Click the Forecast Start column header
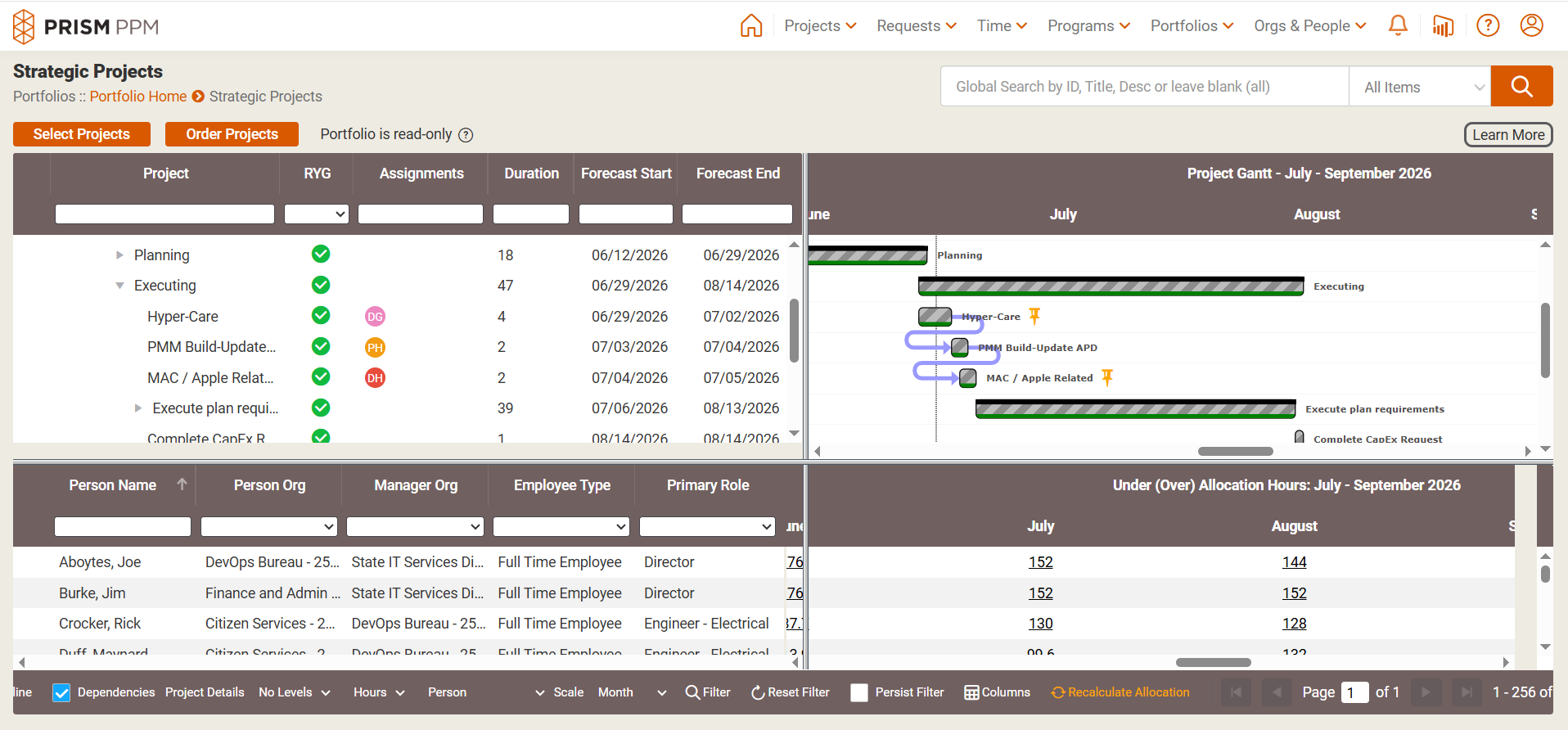 [626, 173]
